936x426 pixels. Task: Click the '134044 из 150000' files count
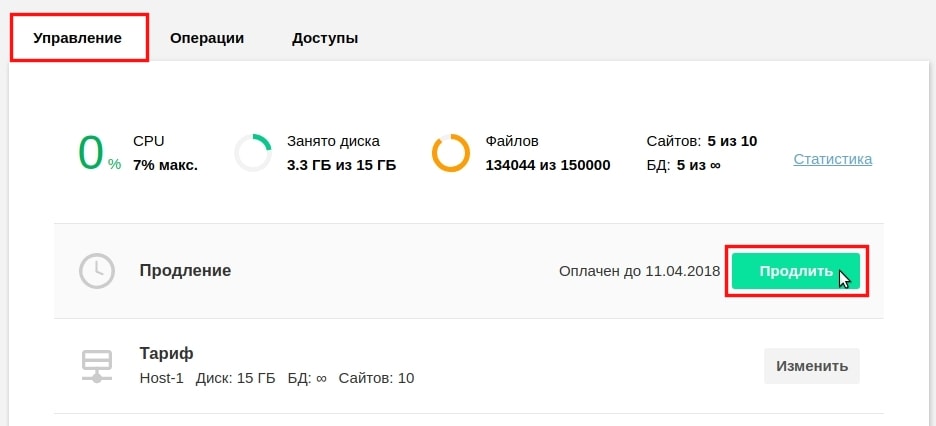coord(548,165)
